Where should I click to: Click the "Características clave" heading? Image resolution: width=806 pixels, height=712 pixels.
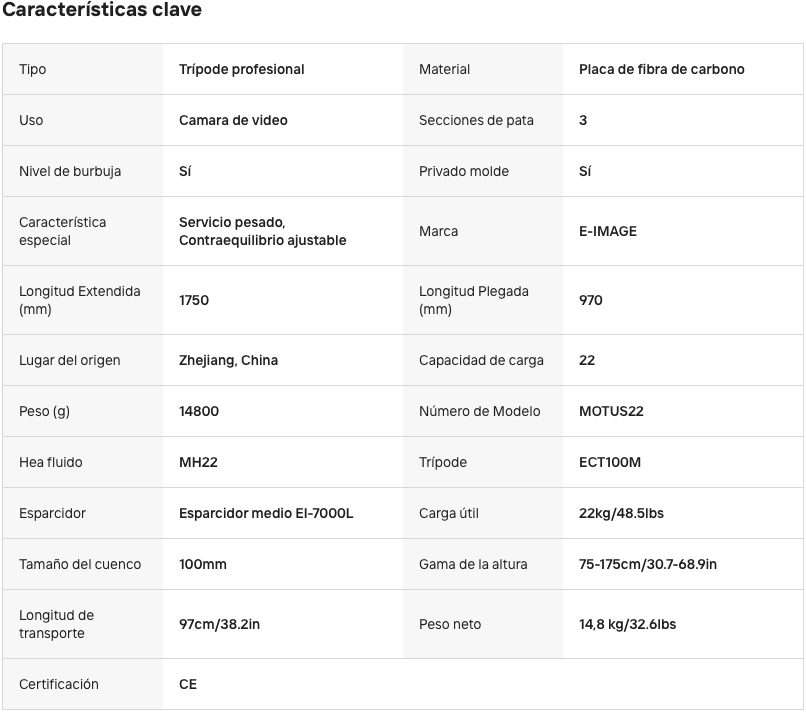pyautogui.click(x=101, y=10)
